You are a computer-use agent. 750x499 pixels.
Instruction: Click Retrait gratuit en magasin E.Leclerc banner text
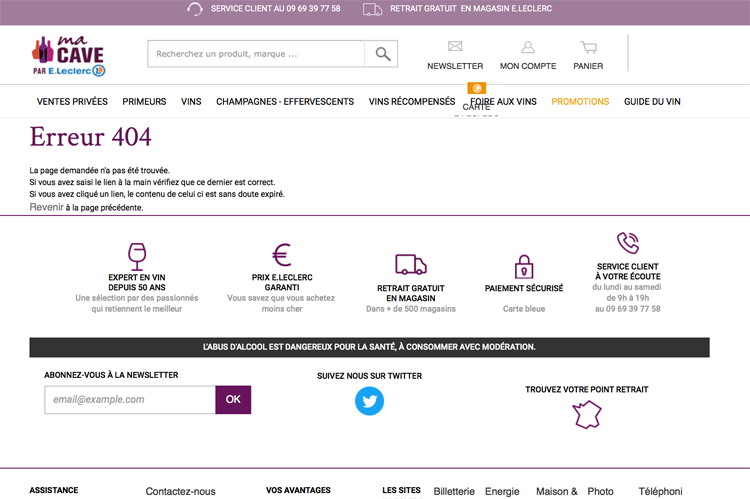471,9
